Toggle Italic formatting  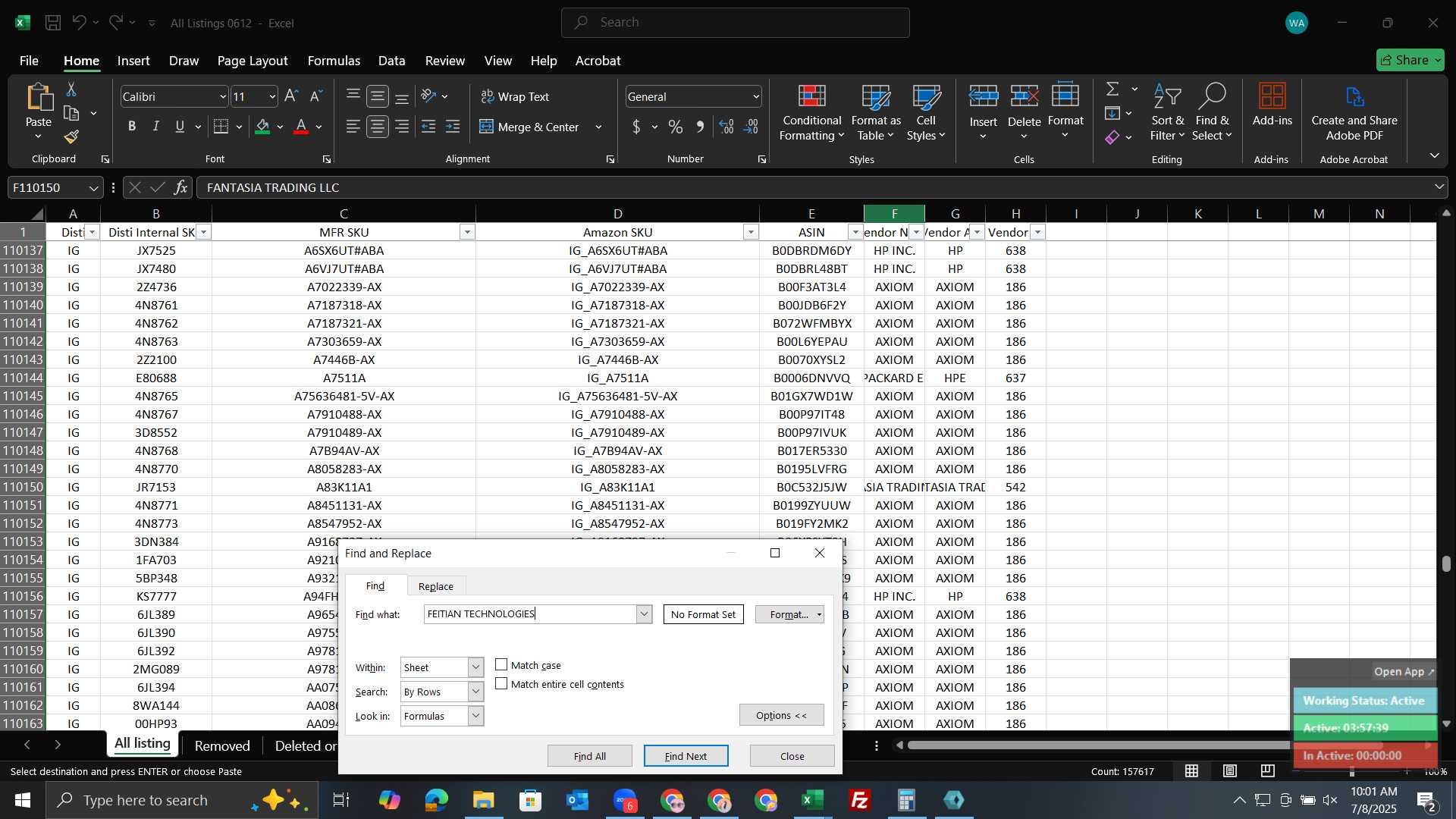(155, 127)
